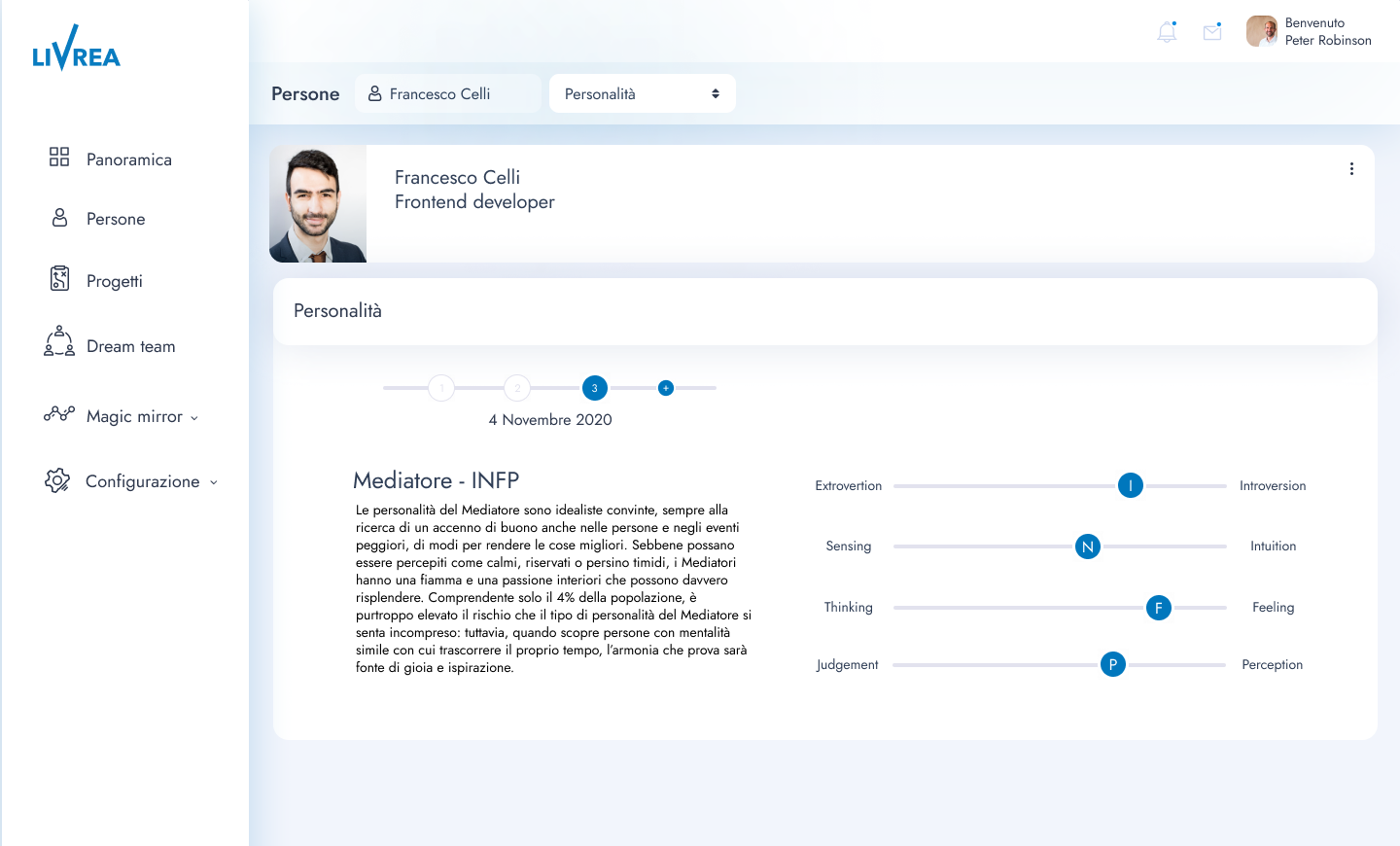The image size is (1400, 846).
Task: Click the Extrovertion label
Action: tap(849, 486)
